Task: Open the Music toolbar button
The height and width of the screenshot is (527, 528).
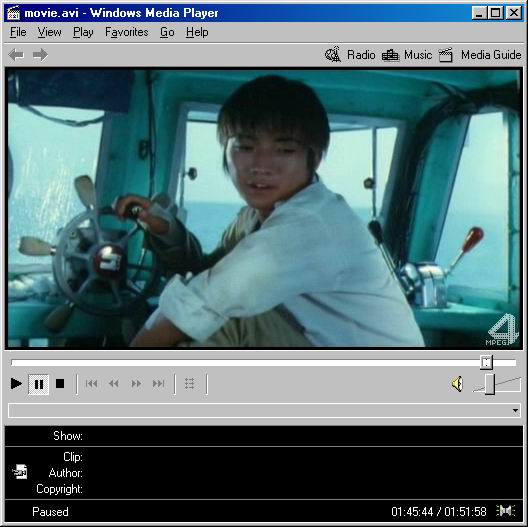Action: click(x=407, y=55)
